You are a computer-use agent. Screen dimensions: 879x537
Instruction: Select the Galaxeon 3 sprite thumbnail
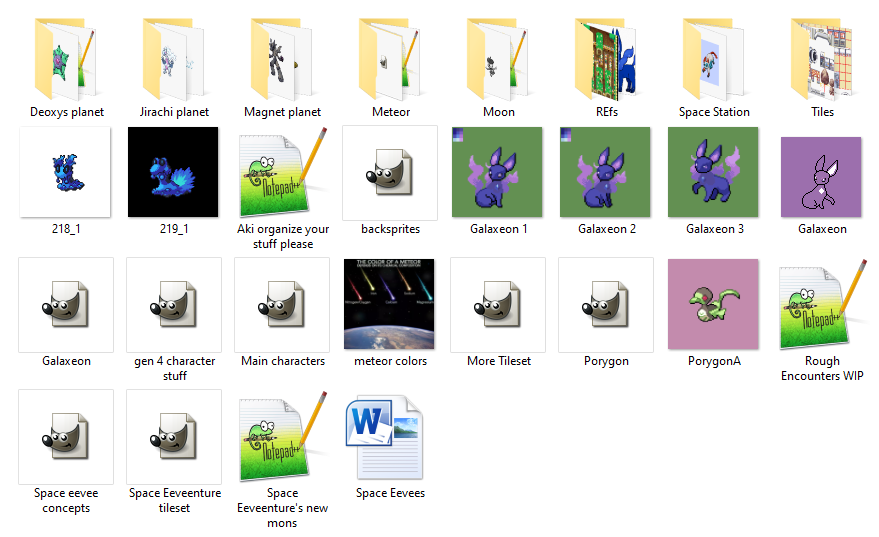[714, 172]
